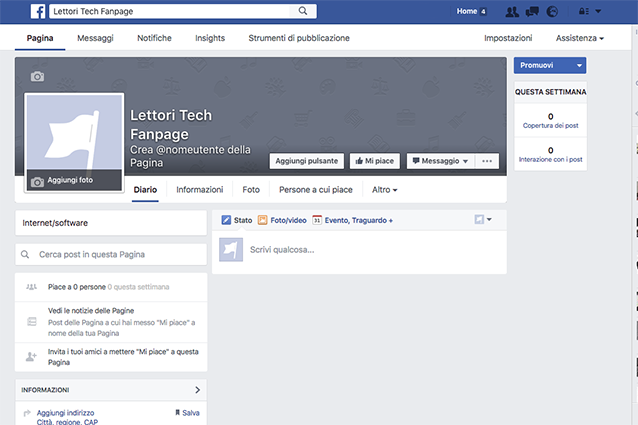Click Piace a 0 persone row
This screenshot has height=425, width=638.
pos(111,287)
